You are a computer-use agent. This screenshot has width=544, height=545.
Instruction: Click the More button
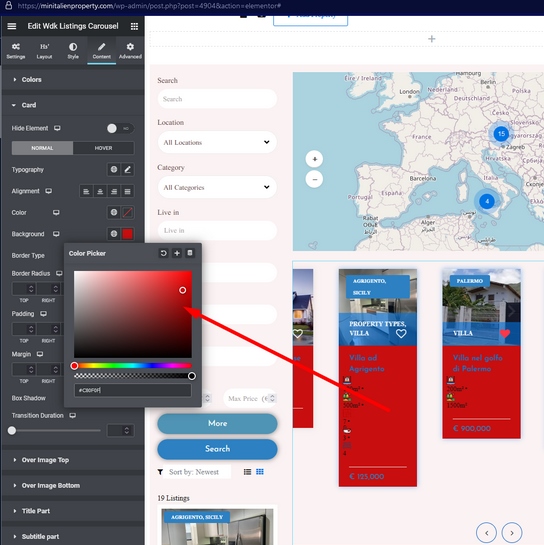pyautogui.click(x=217, y=423)
